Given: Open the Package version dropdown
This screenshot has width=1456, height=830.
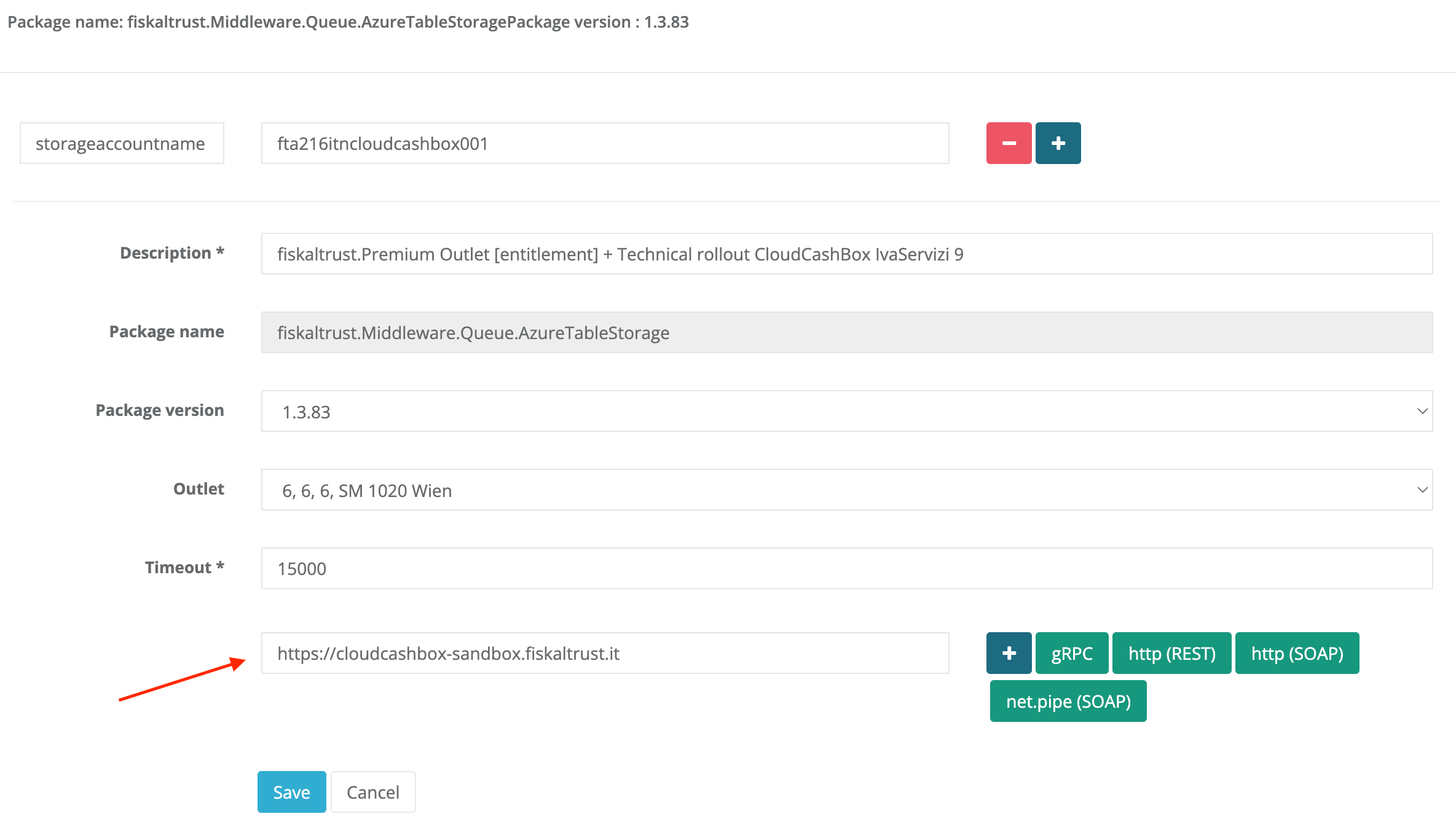Looking at the screenshot, I should (847, 411).
